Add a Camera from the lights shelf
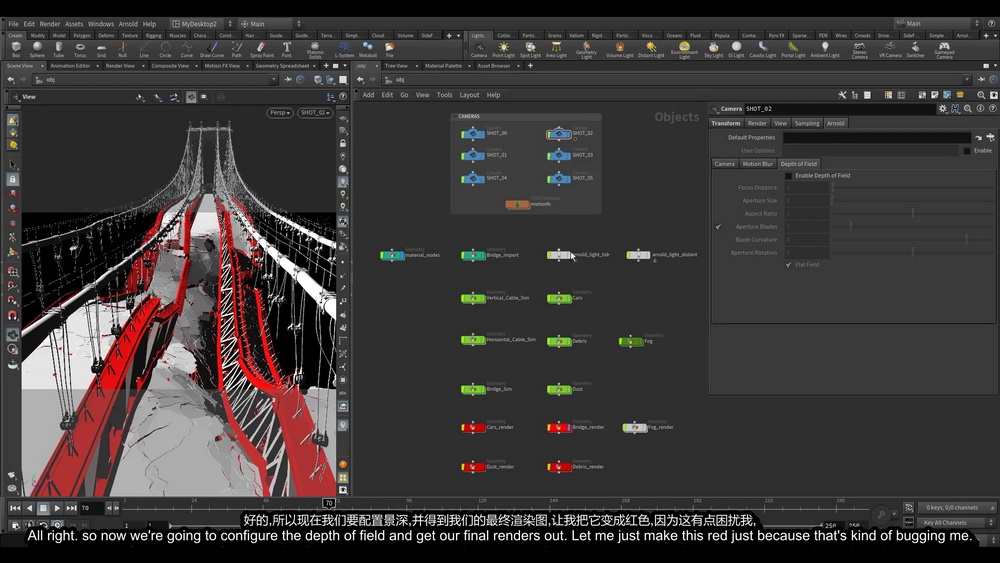 479,50
